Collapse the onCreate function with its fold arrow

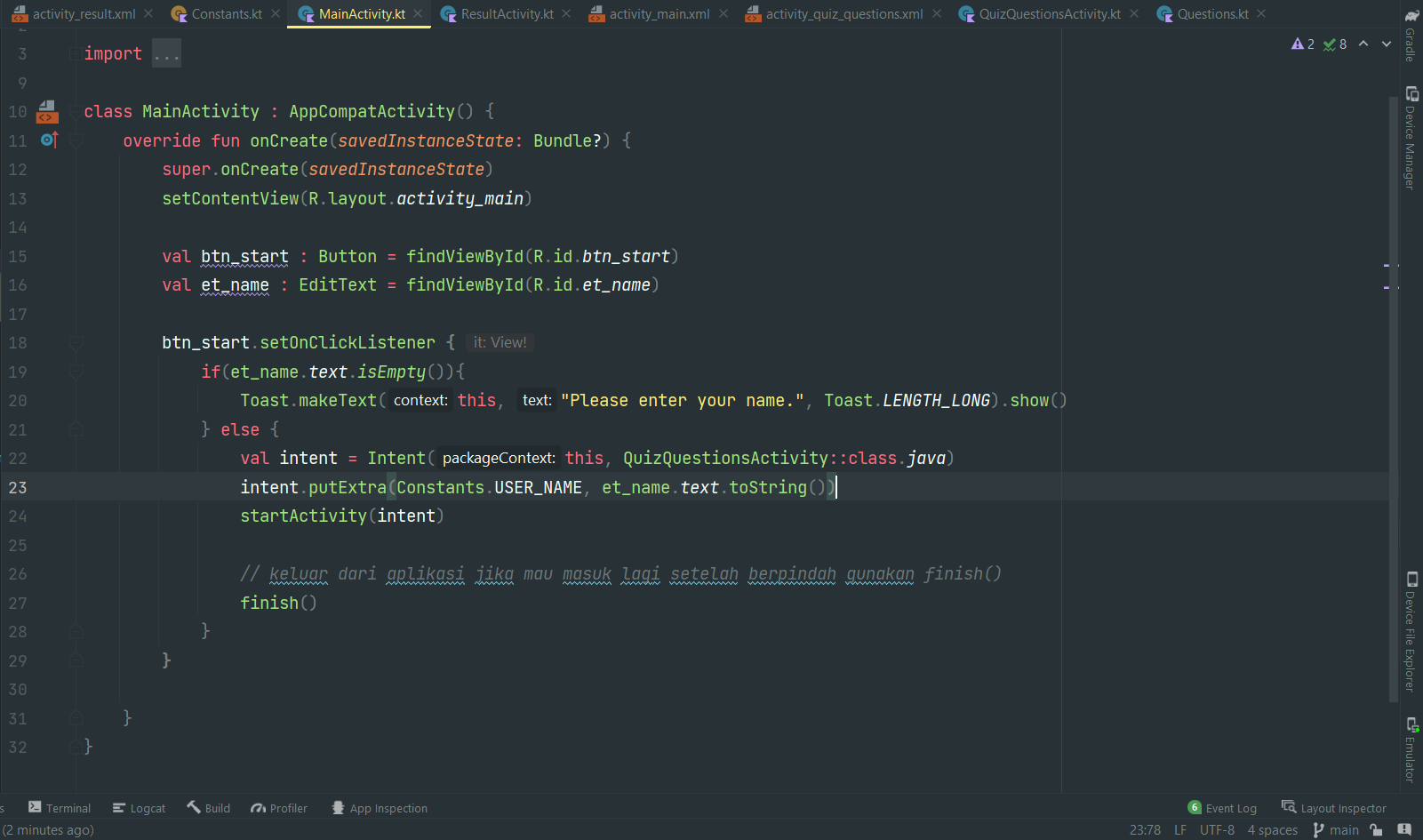pos(75,140)
